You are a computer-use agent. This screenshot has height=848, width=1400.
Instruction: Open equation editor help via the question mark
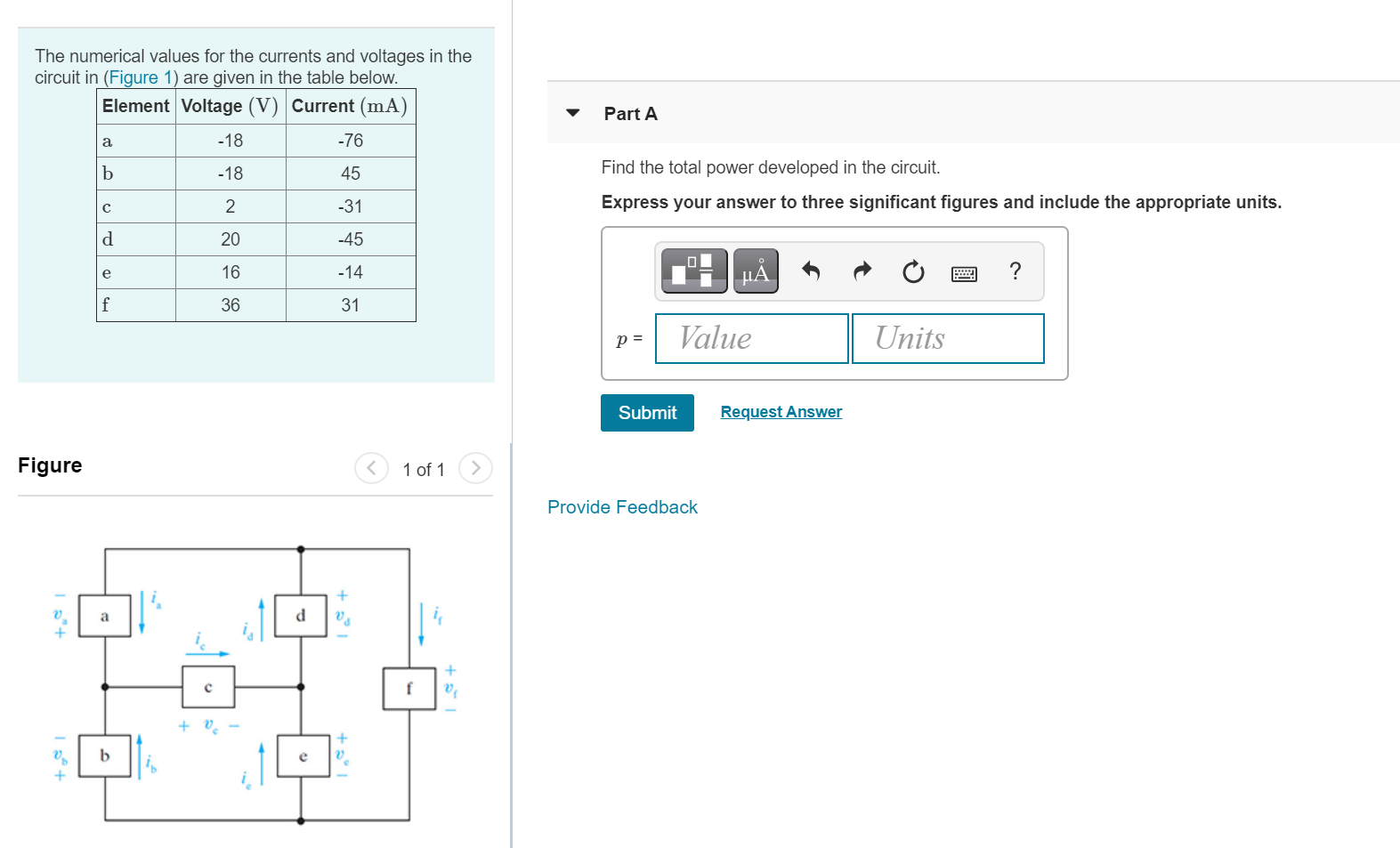click(1015, 271)
